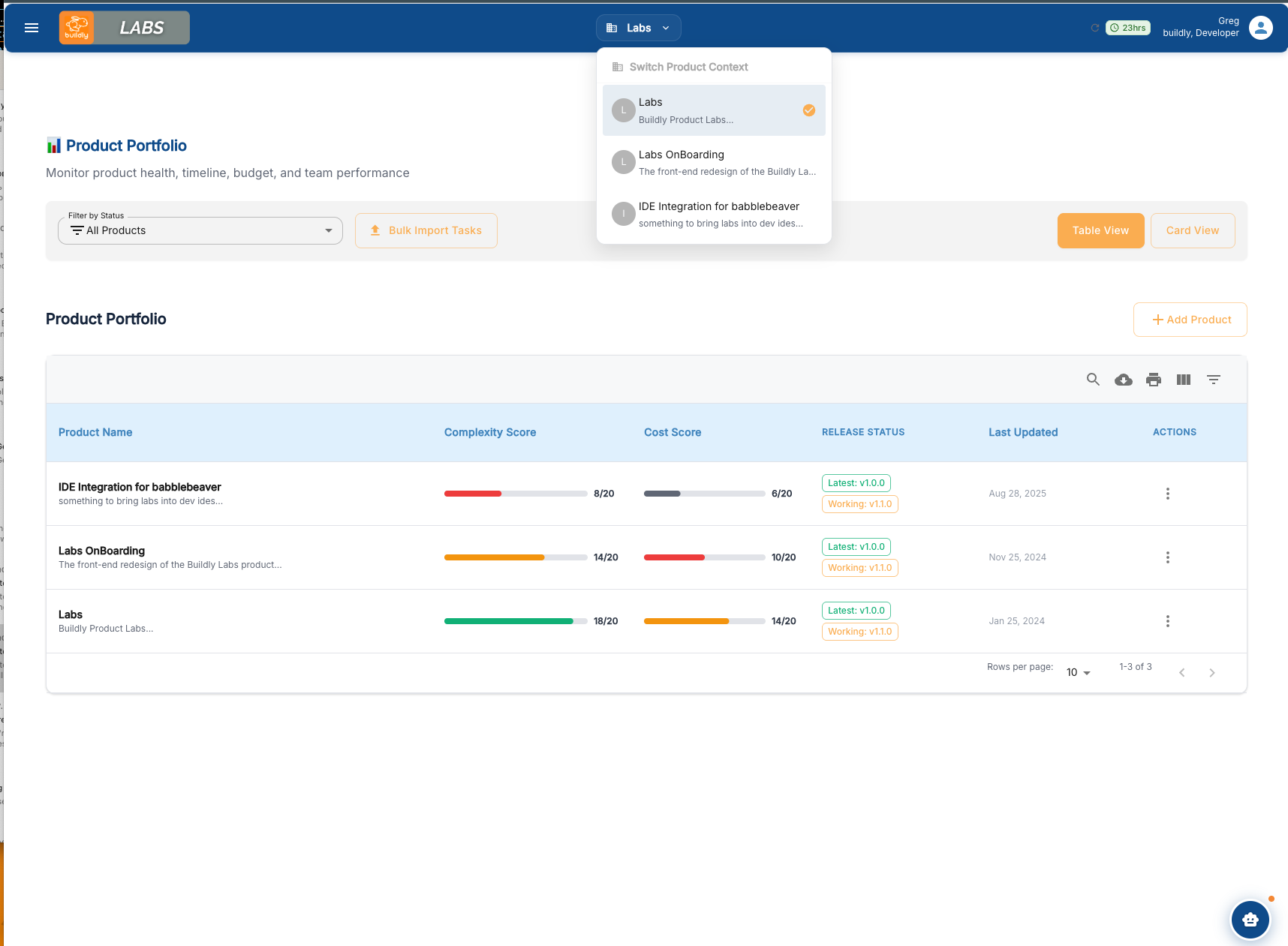The image size is (1288, 946).
Task: Open the filter table icon
Action: click(x=1213, y=380)
